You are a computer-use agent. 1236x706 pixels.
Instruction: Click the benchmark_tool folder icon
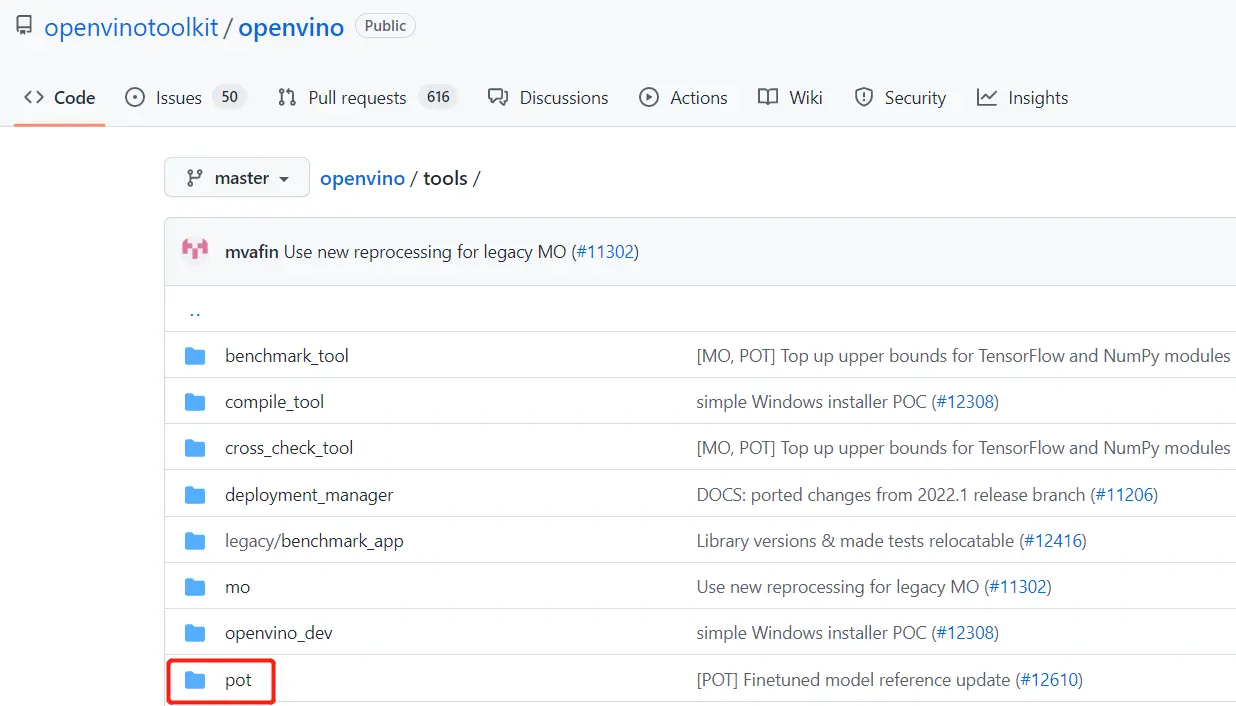(195, 356)
